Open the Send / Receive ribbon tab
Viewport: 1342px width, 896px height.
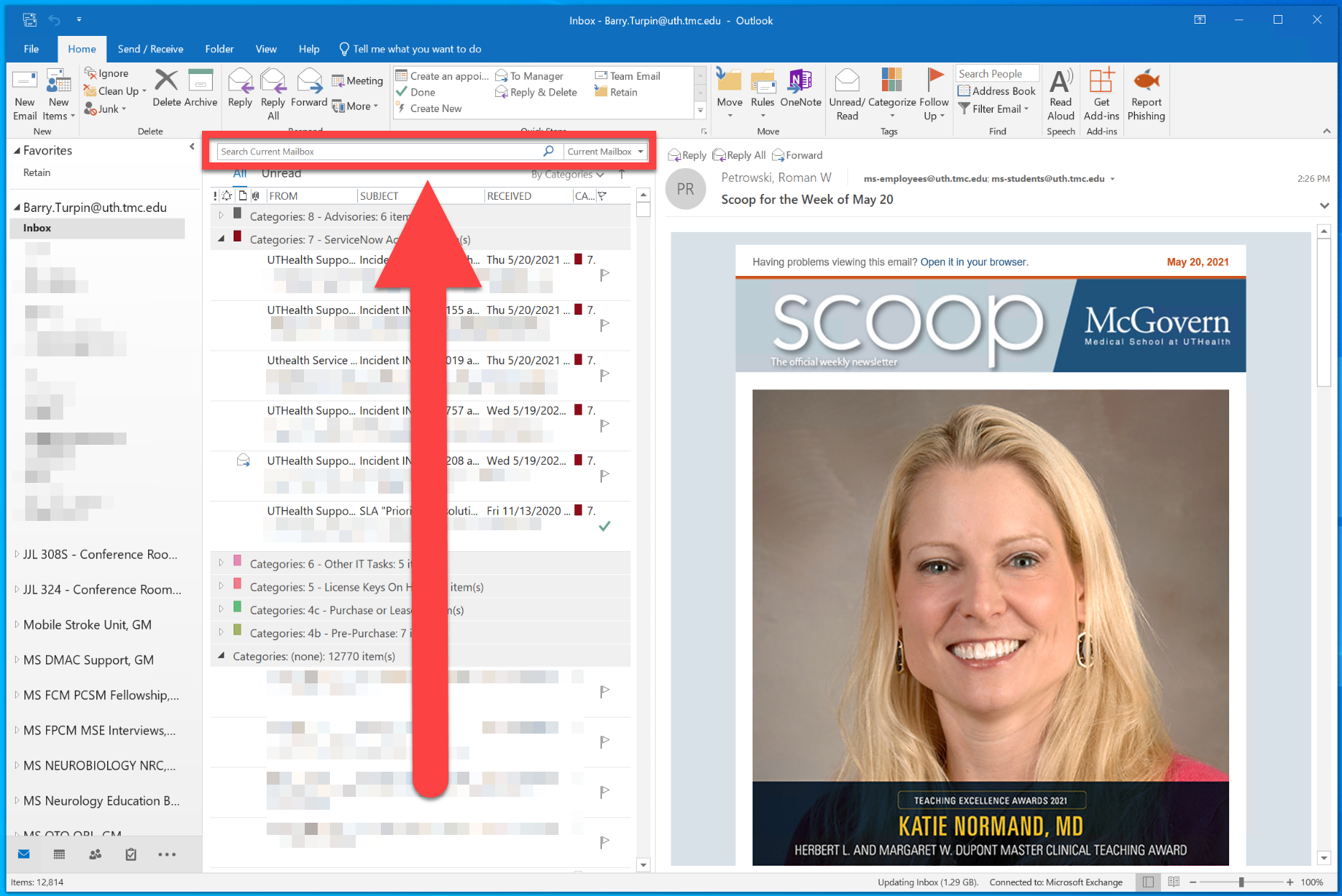[x=150, y=49]
